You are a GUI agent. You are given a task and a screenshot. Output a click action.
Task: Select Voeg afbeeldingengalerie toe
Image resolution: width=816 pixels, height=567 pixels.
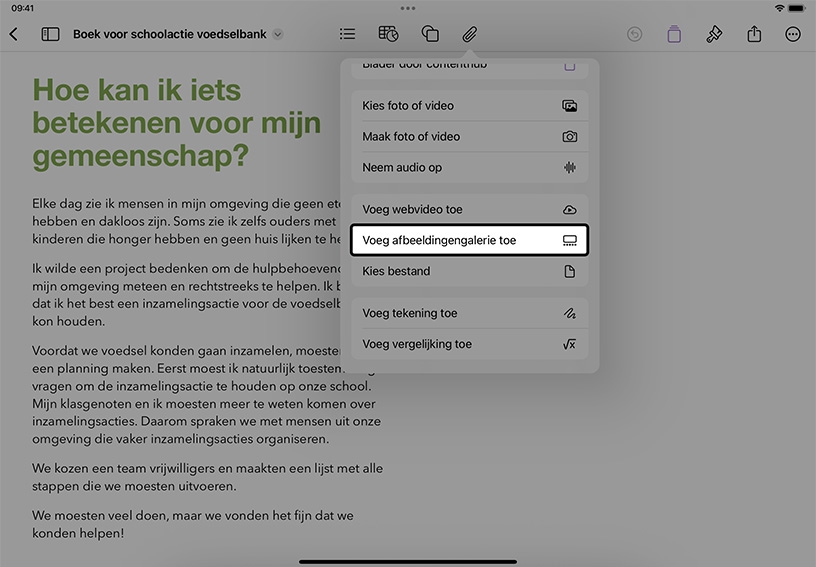pyautogui.click(x=470, y=240)
